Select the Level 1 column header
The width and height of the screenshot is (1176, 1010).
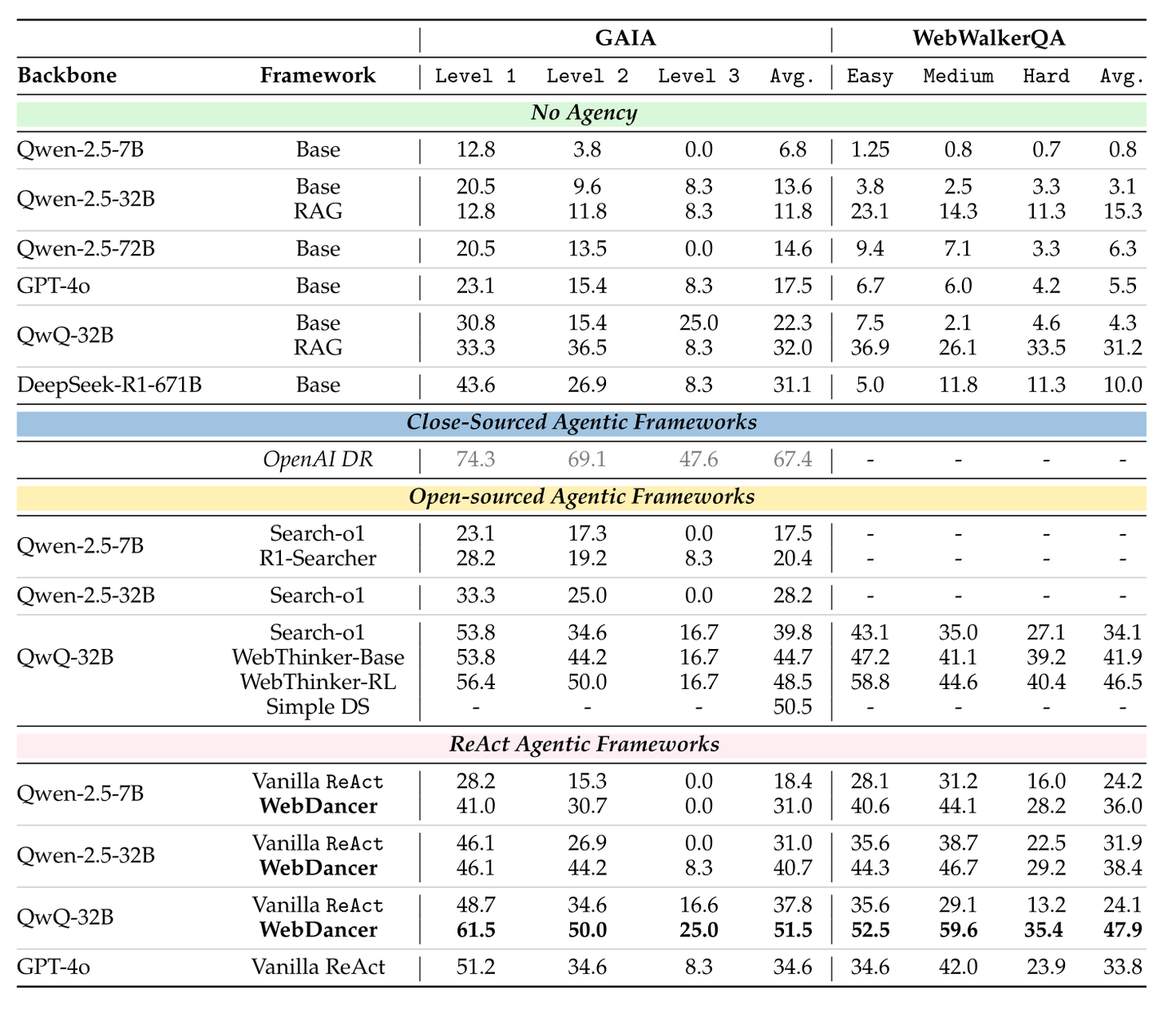pyautogui.click(x=475, y=77)
